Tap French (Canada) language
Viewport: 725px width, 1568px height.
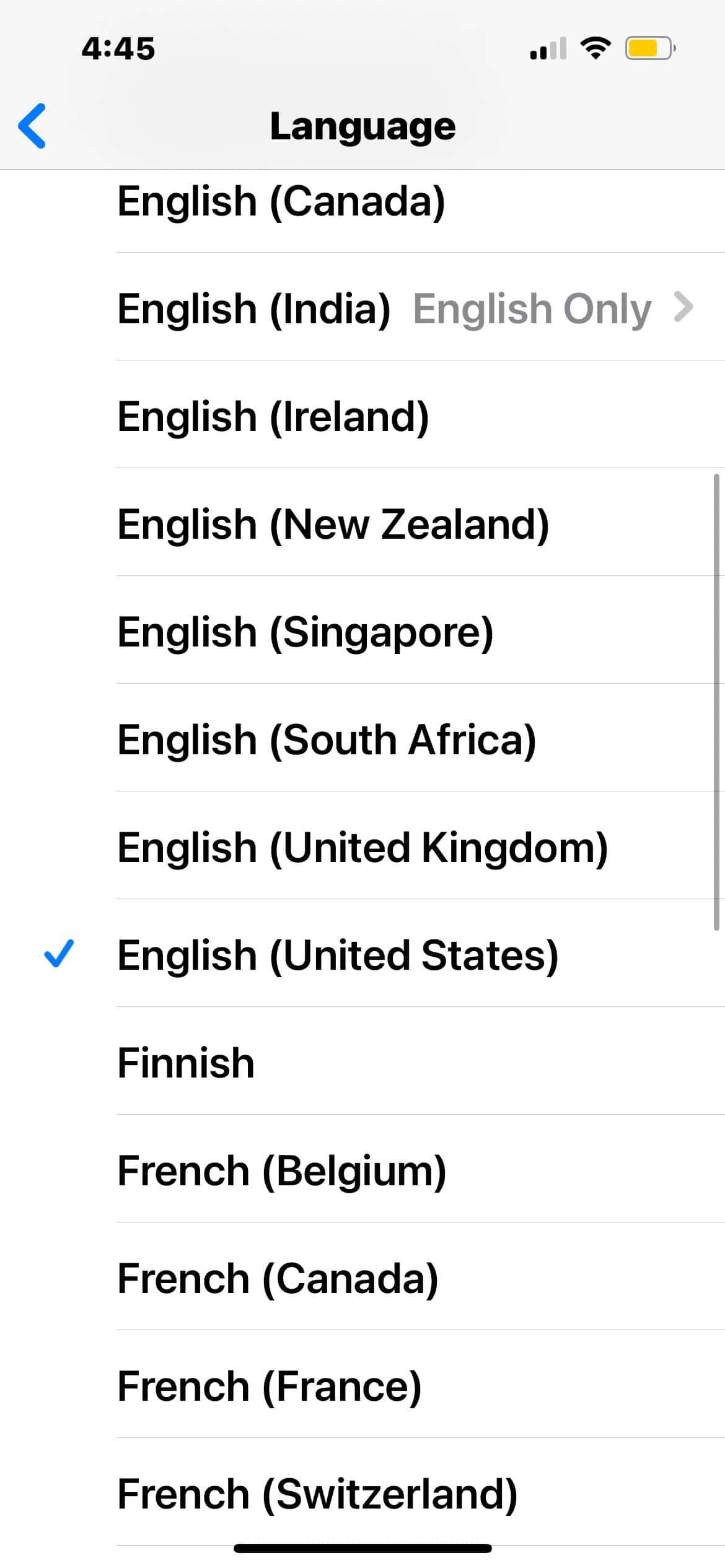(278, 1279)
